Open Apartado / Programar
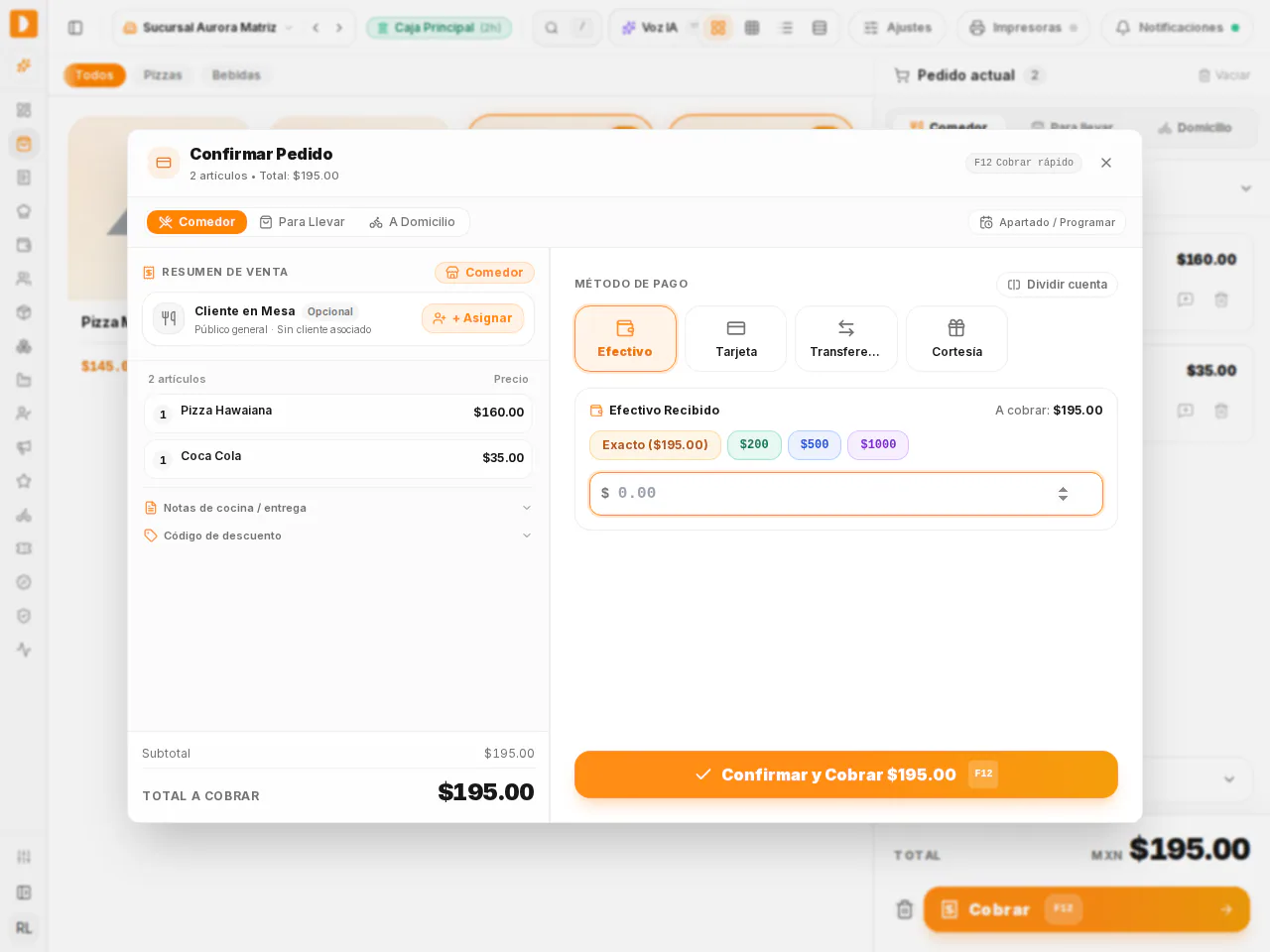1270x952 pixels. (x=1047, y=222)
